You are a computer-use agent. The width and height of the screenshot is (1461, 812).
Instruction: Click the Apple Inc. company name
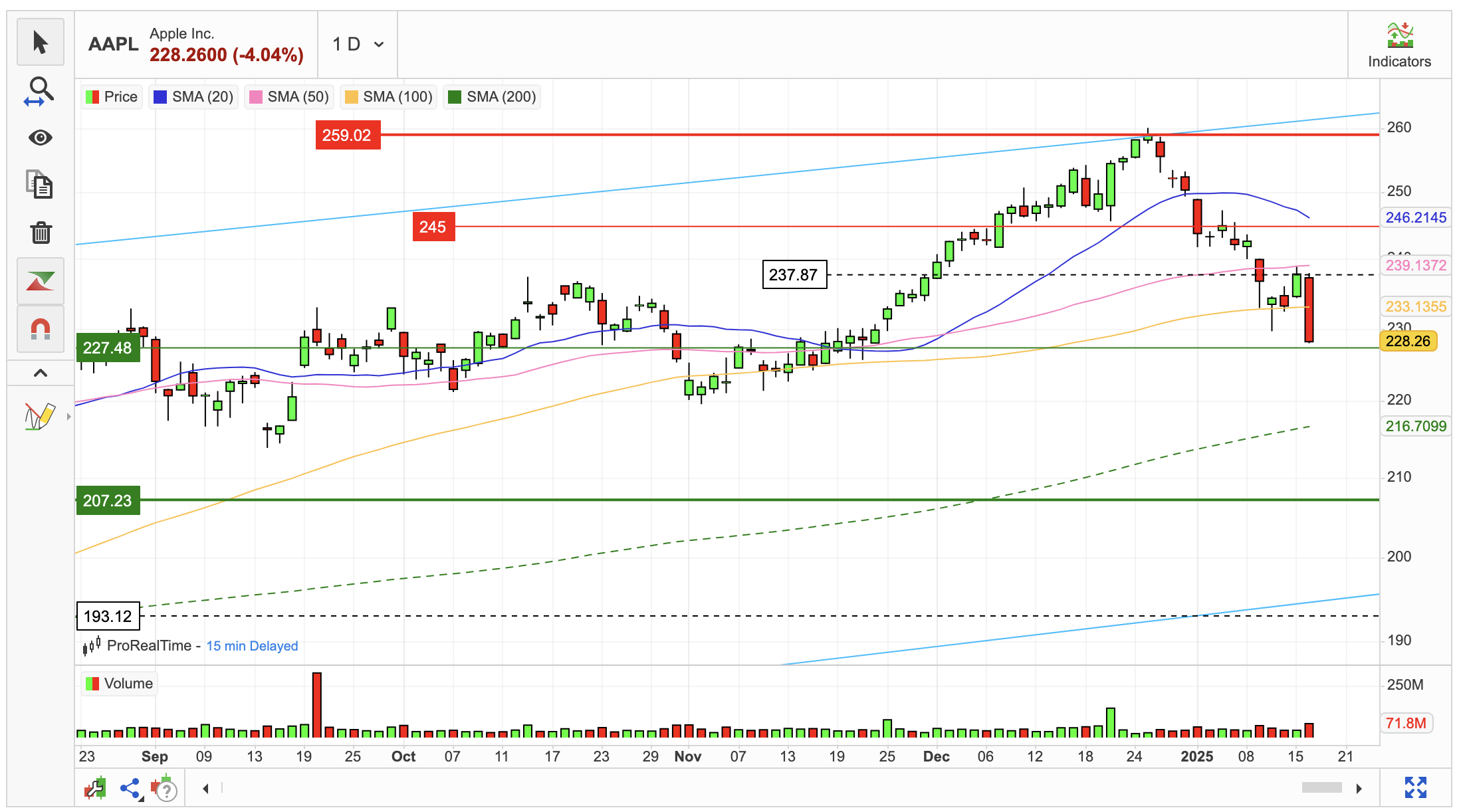tap(181, 33)
